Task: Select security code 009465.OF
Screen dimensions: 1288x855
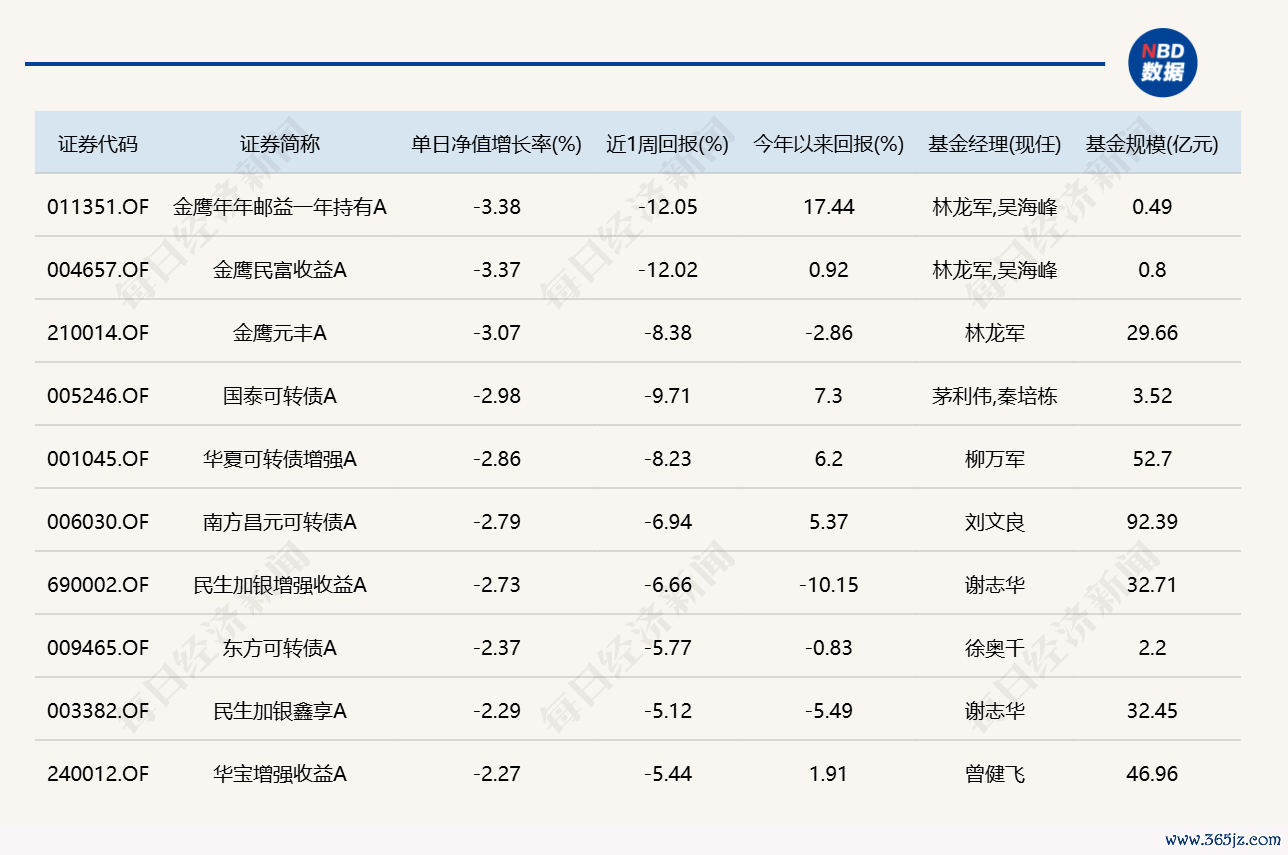Action: click(98, 648)
